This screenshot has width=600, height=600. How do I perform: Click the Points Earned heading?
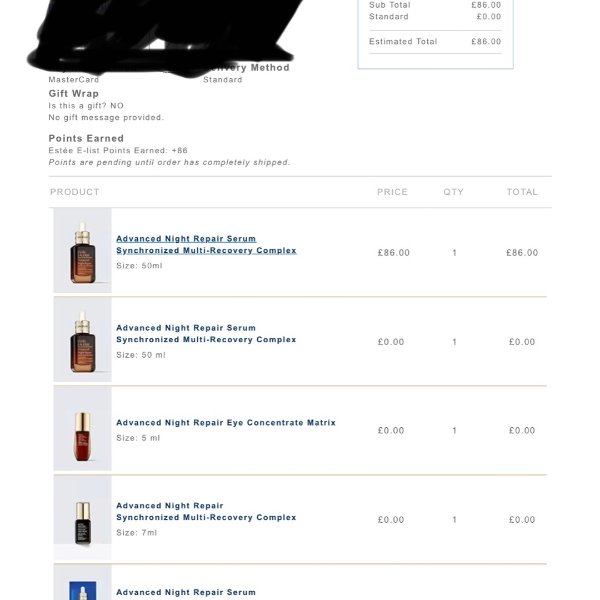pos(86,139)
